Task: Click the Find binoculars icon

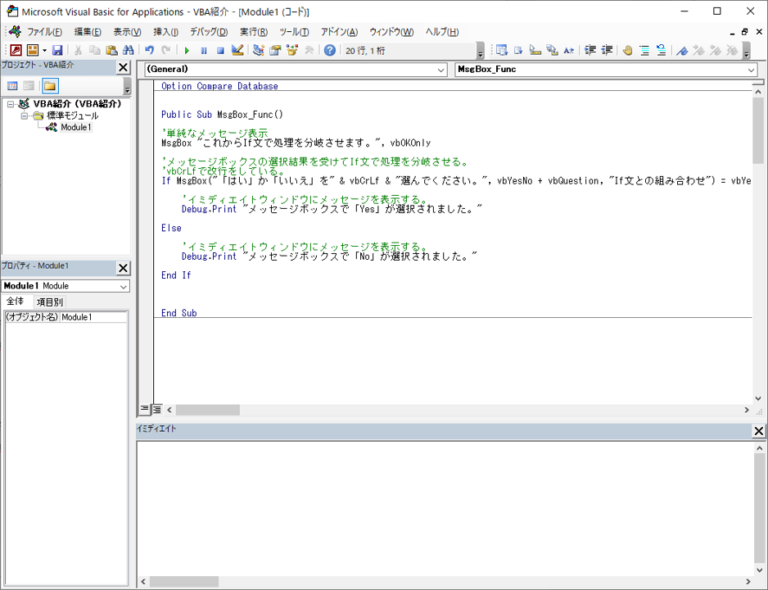Action: point(128,50)
